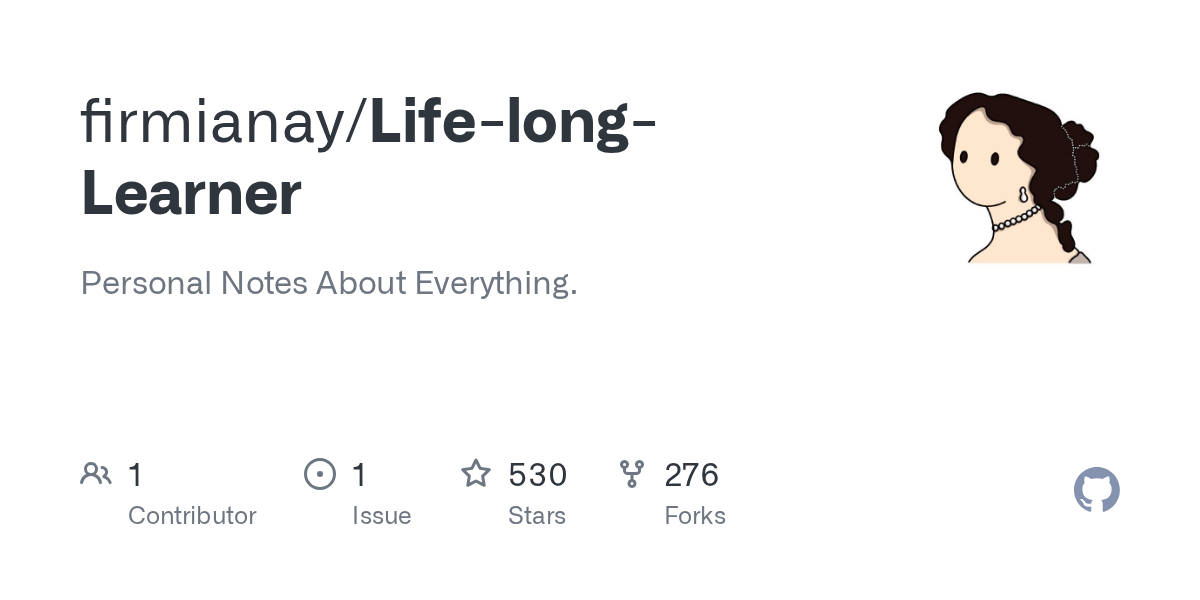1200x600 pixels.
Task: Click the Issue label
Action: [381, 516]
